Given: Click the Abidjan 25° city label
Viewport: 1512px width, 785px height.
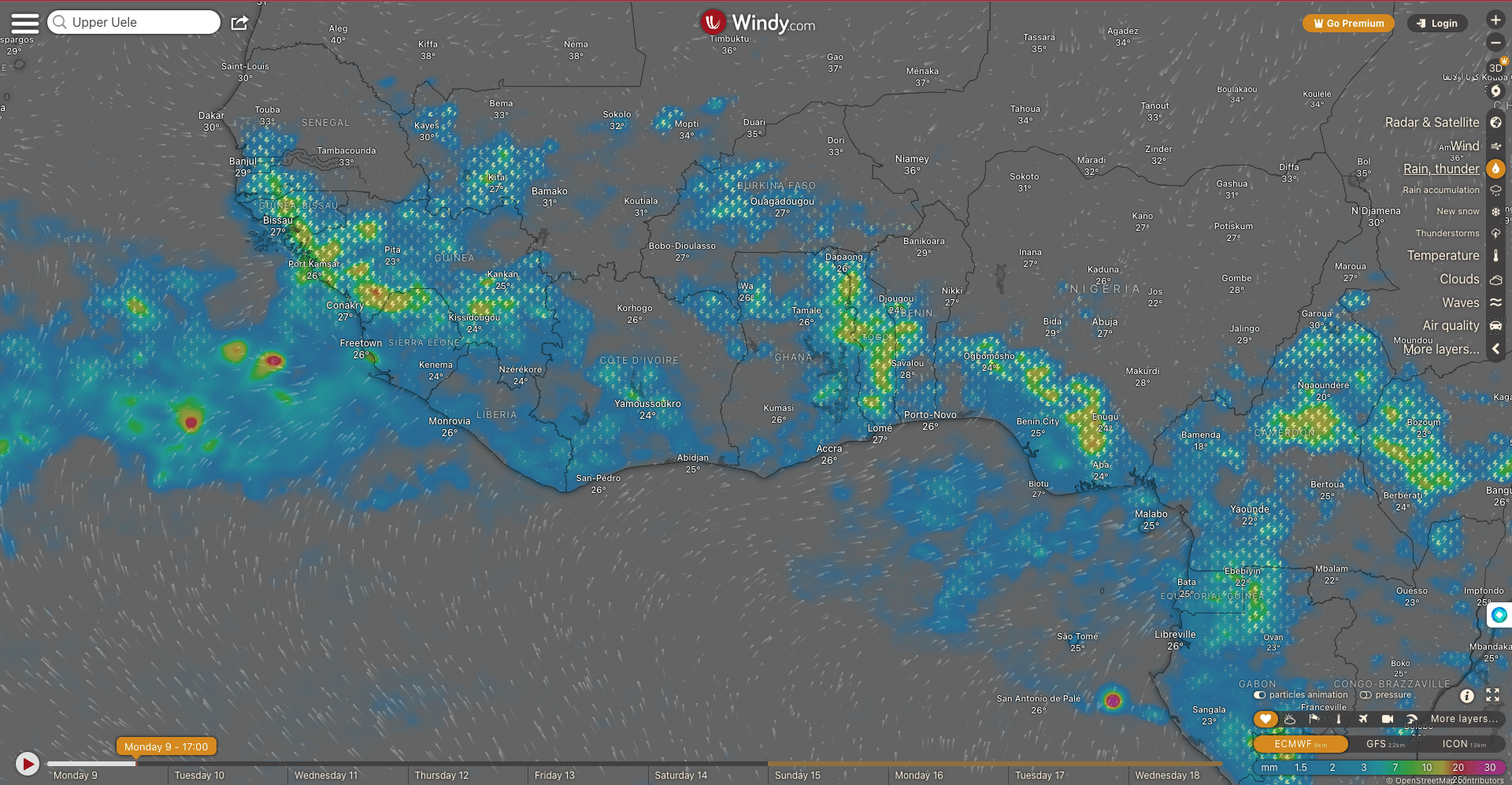Looking at the screenshot, I should [x=692, y=463].
